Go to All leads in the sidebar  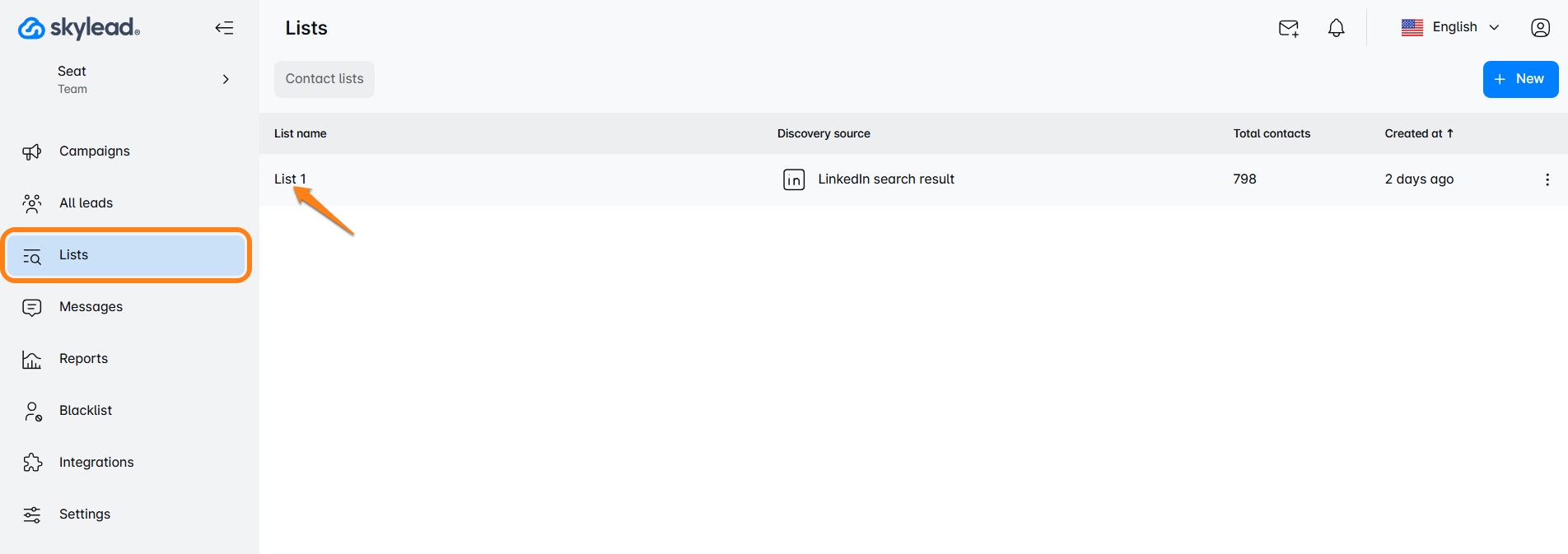click(86, 203)
